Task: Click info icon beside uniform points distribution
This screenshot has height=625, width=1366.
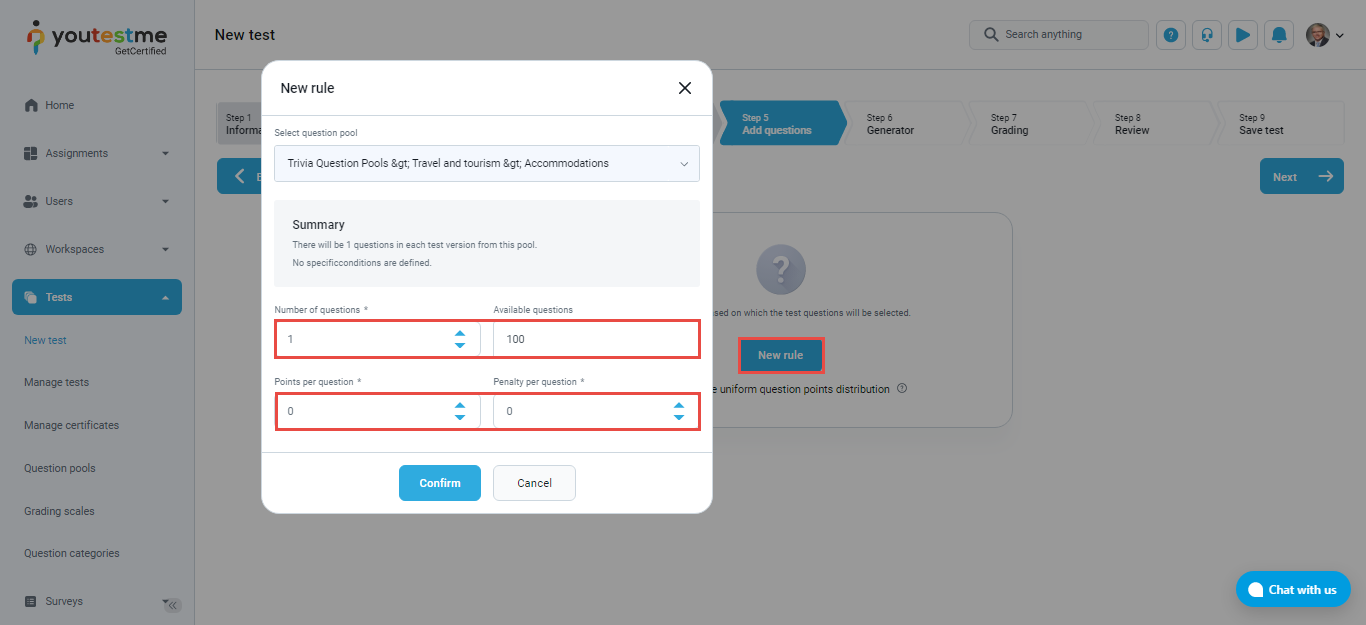Action: pos(902,388)
